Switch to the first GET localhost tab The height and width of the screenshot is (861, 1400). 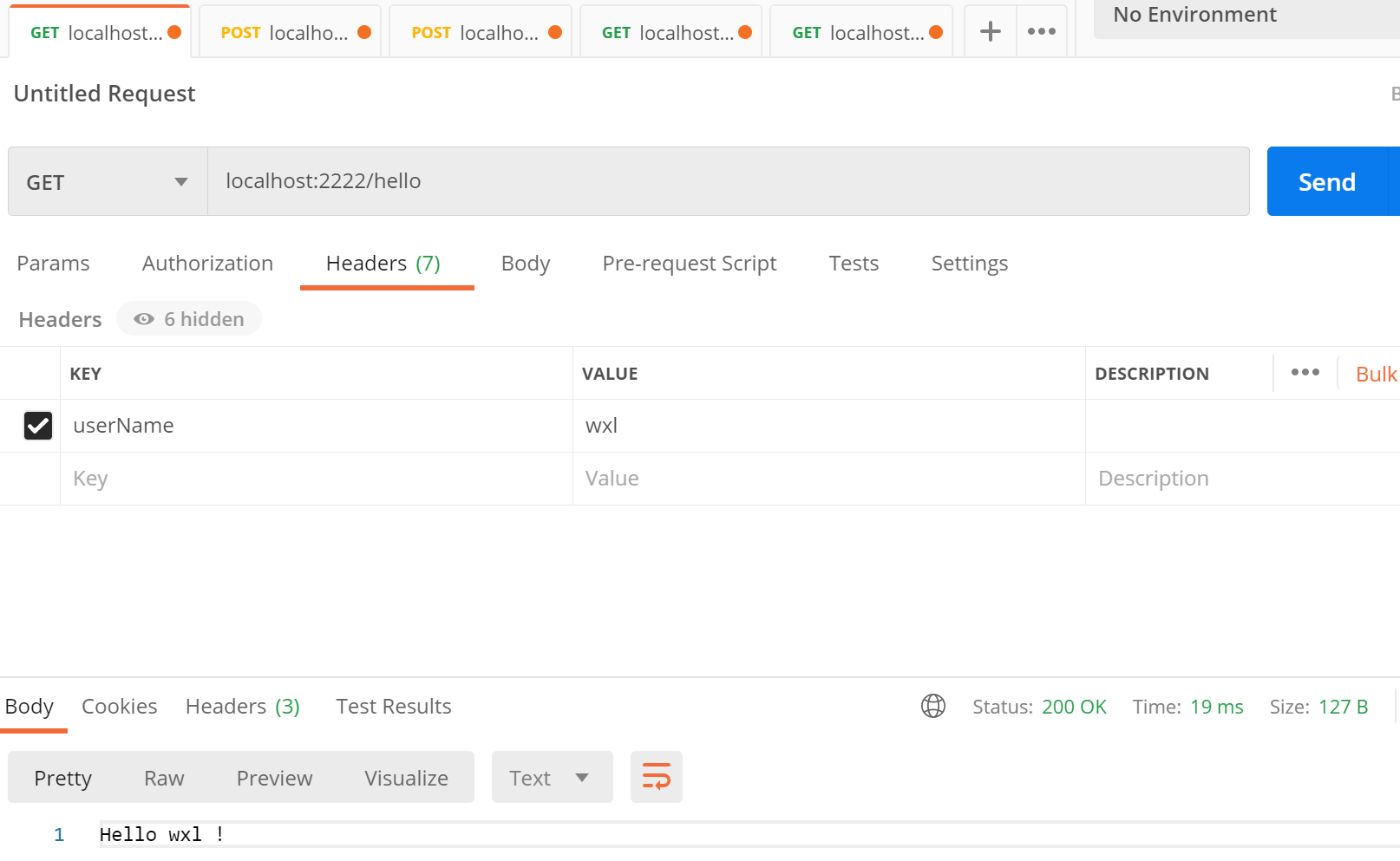(100, 33)
